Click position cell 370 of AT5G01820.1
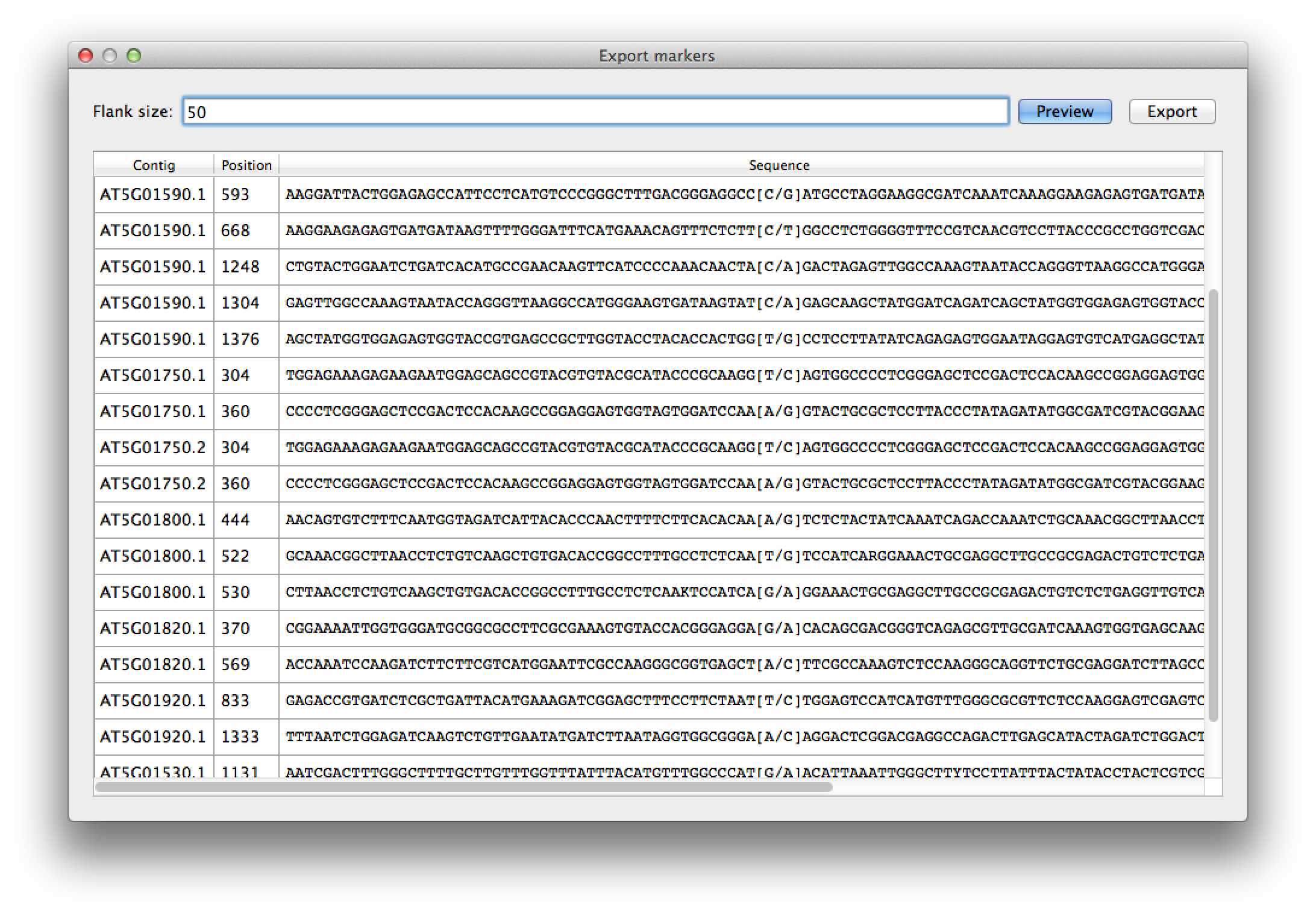The width and height of the screenshot is (1316, 916). 235,629
